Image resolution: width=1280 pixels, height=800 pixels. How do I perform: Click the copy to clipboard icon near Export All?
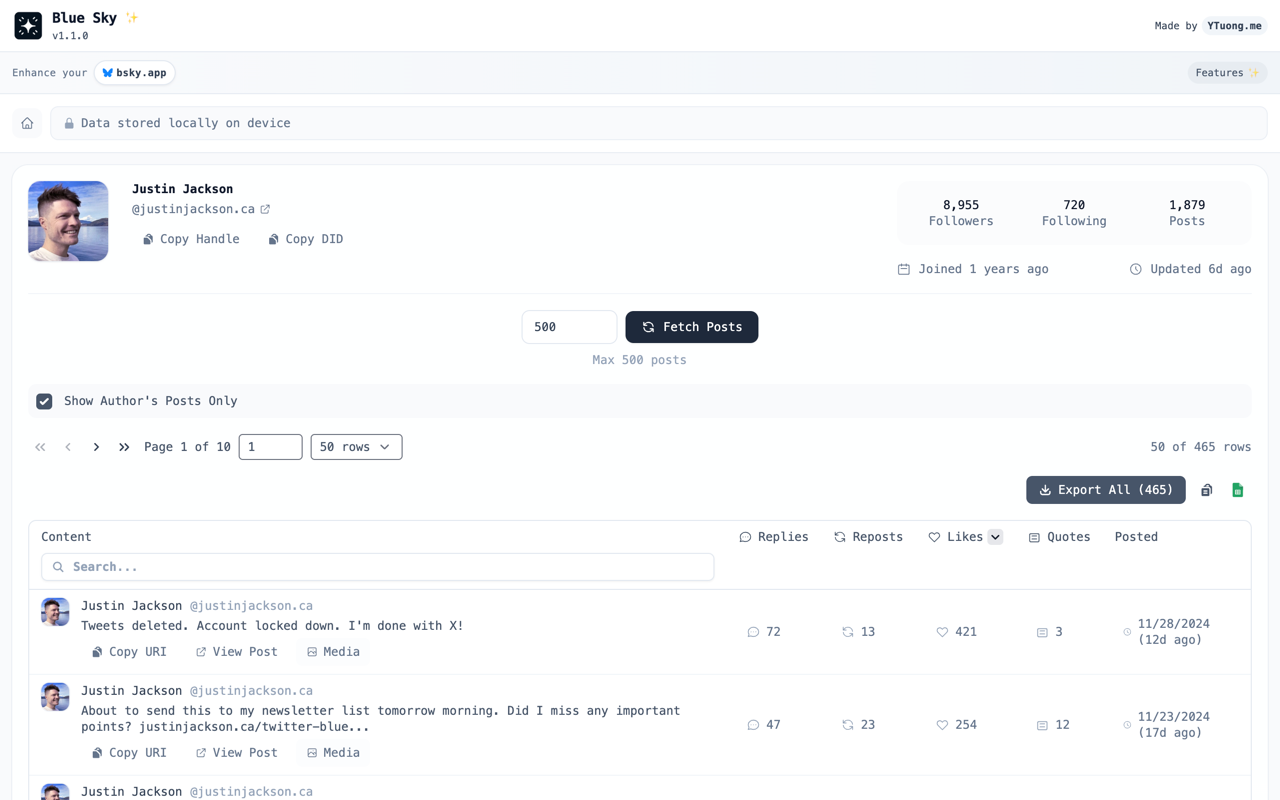[1207, 490]
